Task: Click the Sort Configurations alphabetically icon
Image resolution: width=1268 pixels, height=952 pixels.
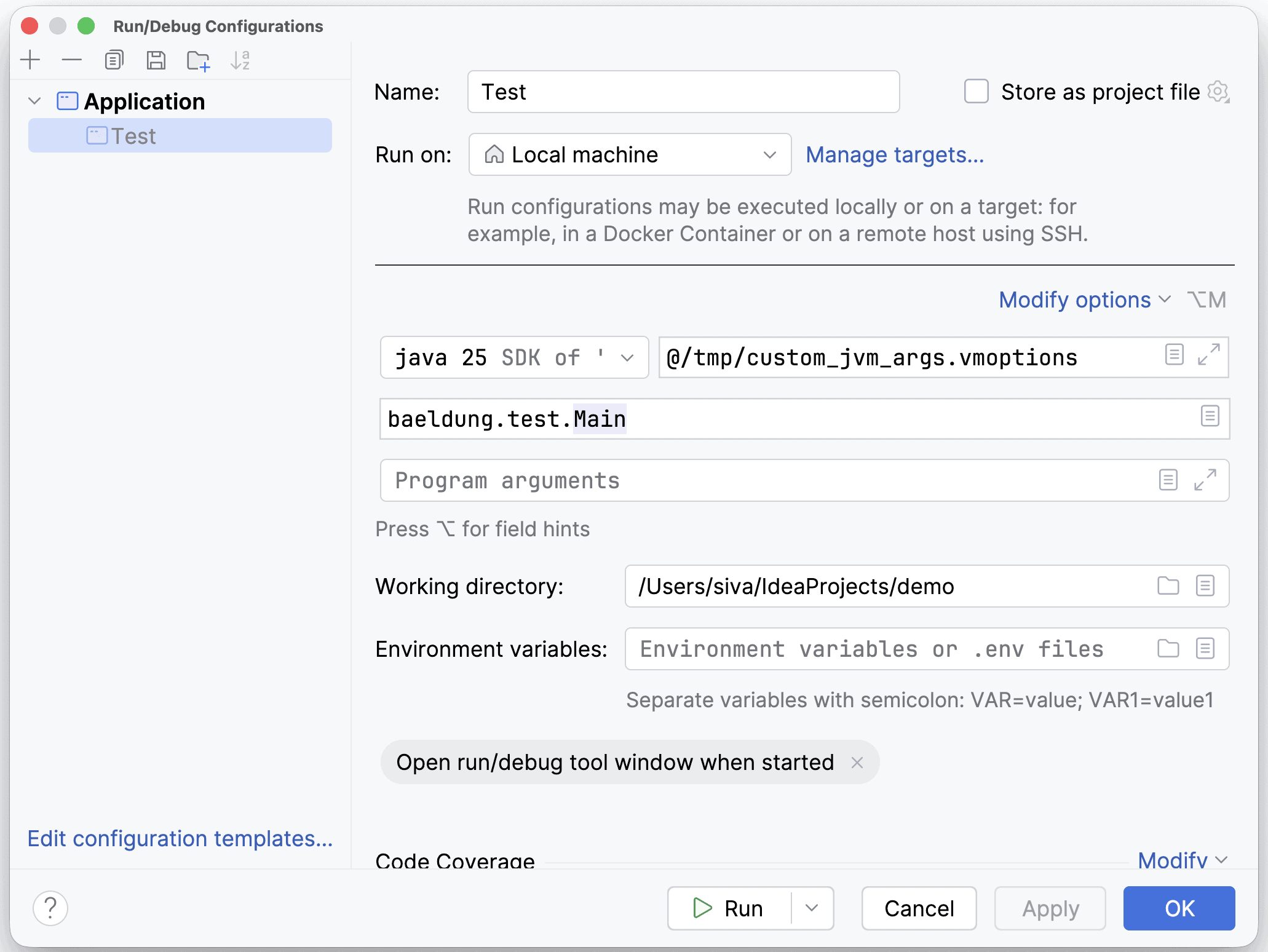Action: (x=240, y=60)
